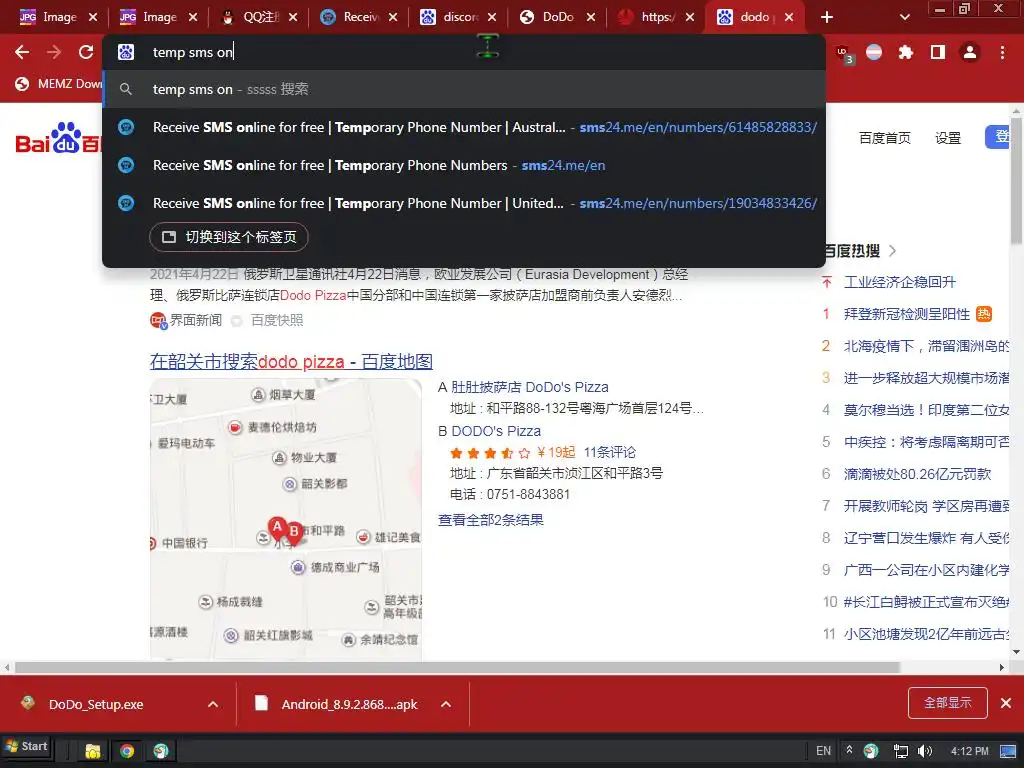Click the blue 登录 login button

point(998,137)
